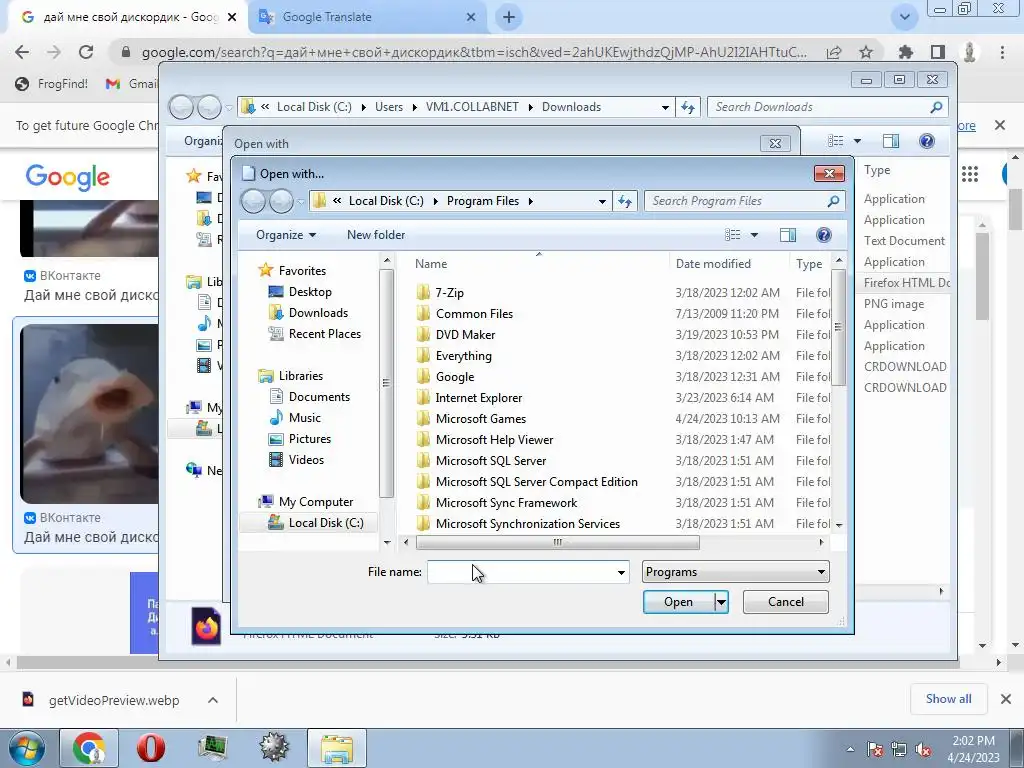The height and width of the screenshot is (768, 1024).
Task: Open the Google folder in Program Files
Action: [x=455, y=377]
